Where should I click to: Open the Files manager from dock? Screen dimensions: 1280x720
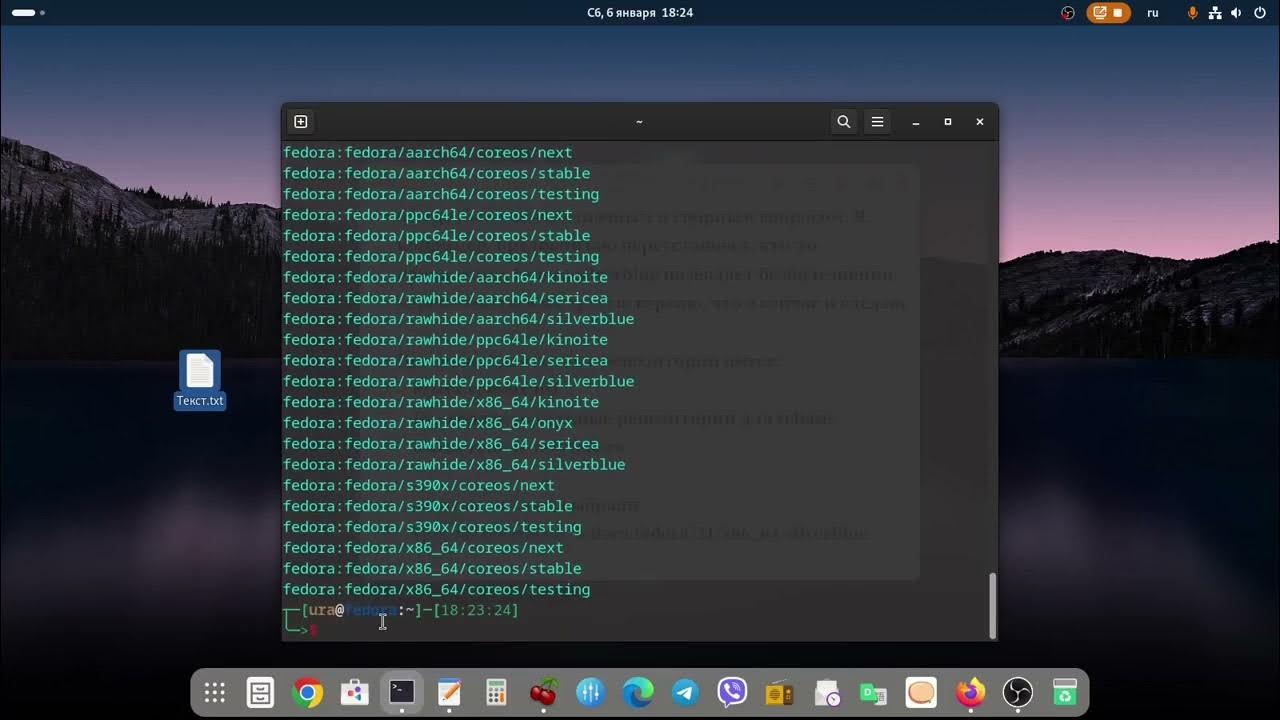click(x=260, y=692)
